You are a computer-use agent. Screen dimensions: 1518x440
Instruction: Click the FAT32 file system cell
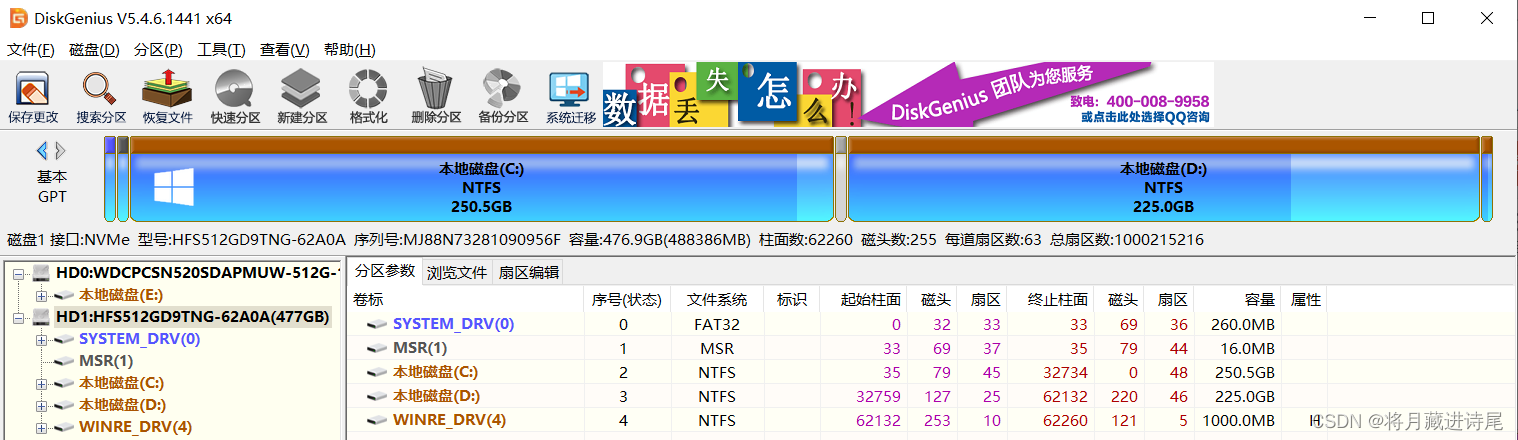[717, 324]
